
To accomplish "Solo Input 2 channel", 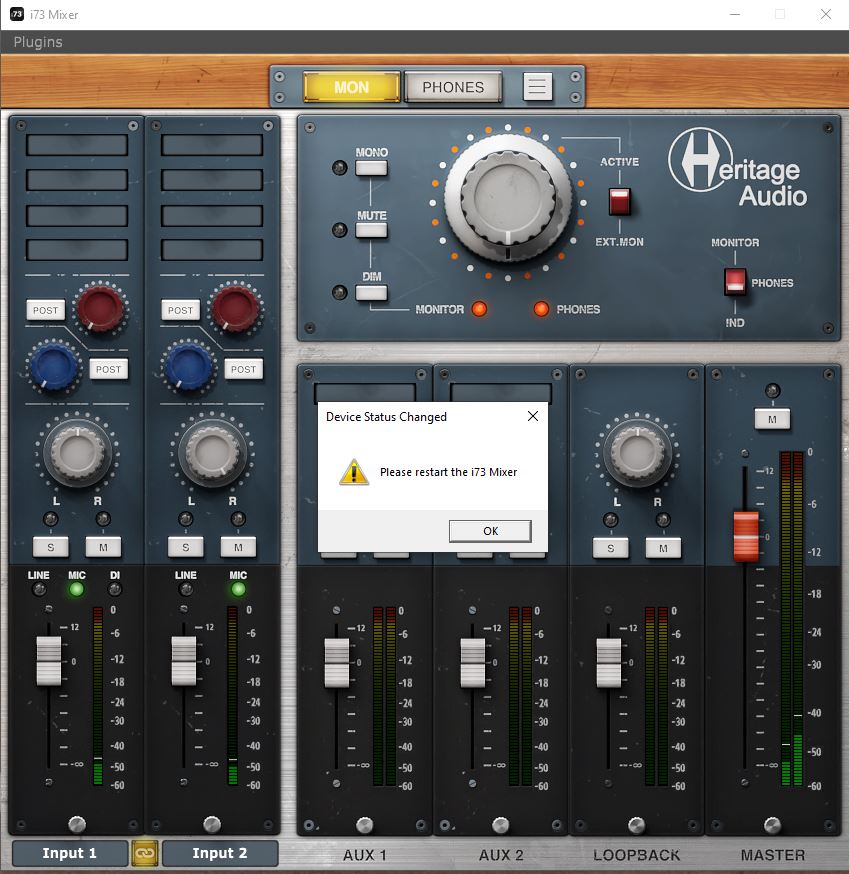I will point(186,547).
